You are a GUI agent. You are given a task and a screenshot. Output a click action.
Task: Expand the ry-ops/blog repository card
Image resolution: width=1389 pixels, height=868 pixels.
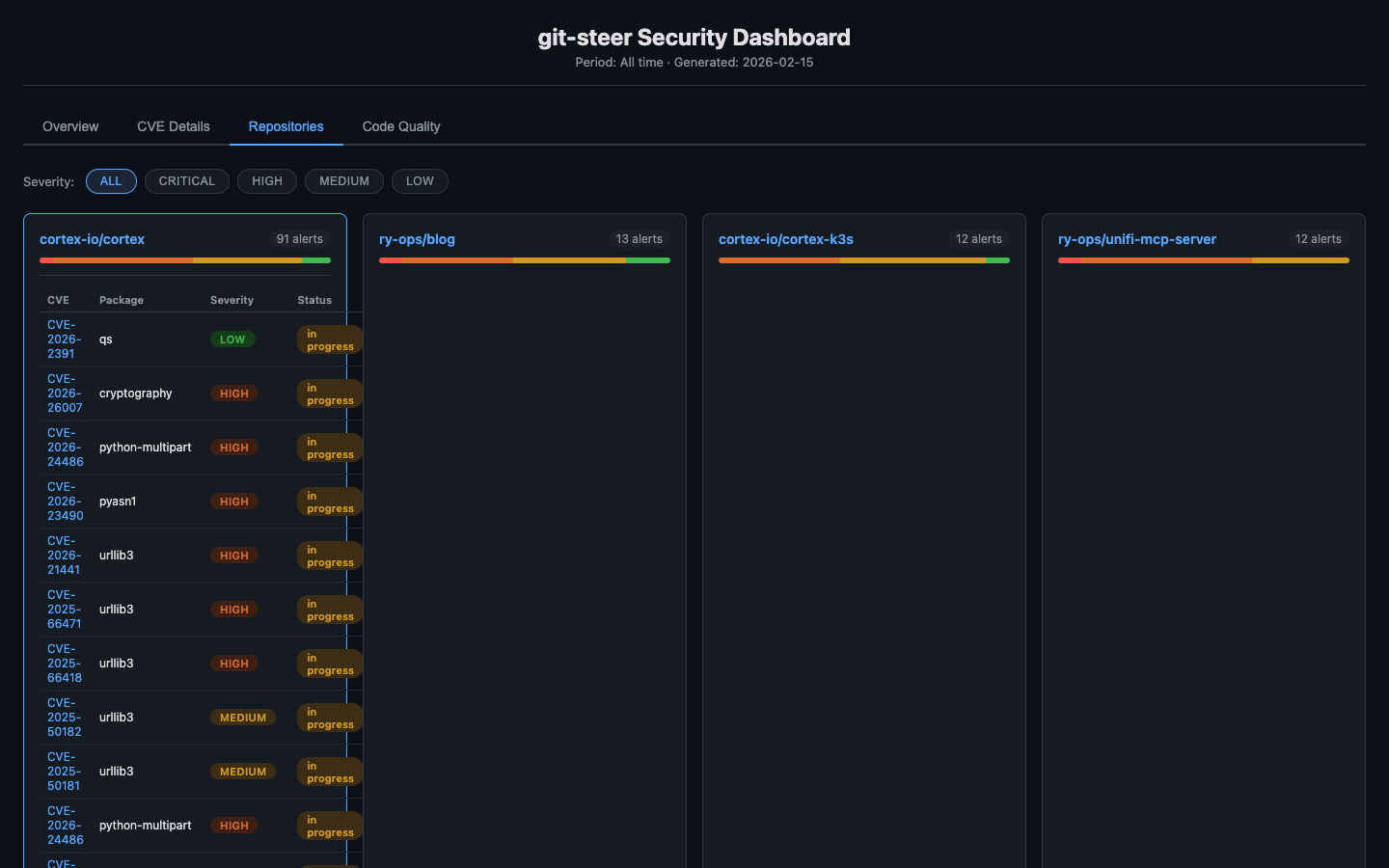click(417, 239)
